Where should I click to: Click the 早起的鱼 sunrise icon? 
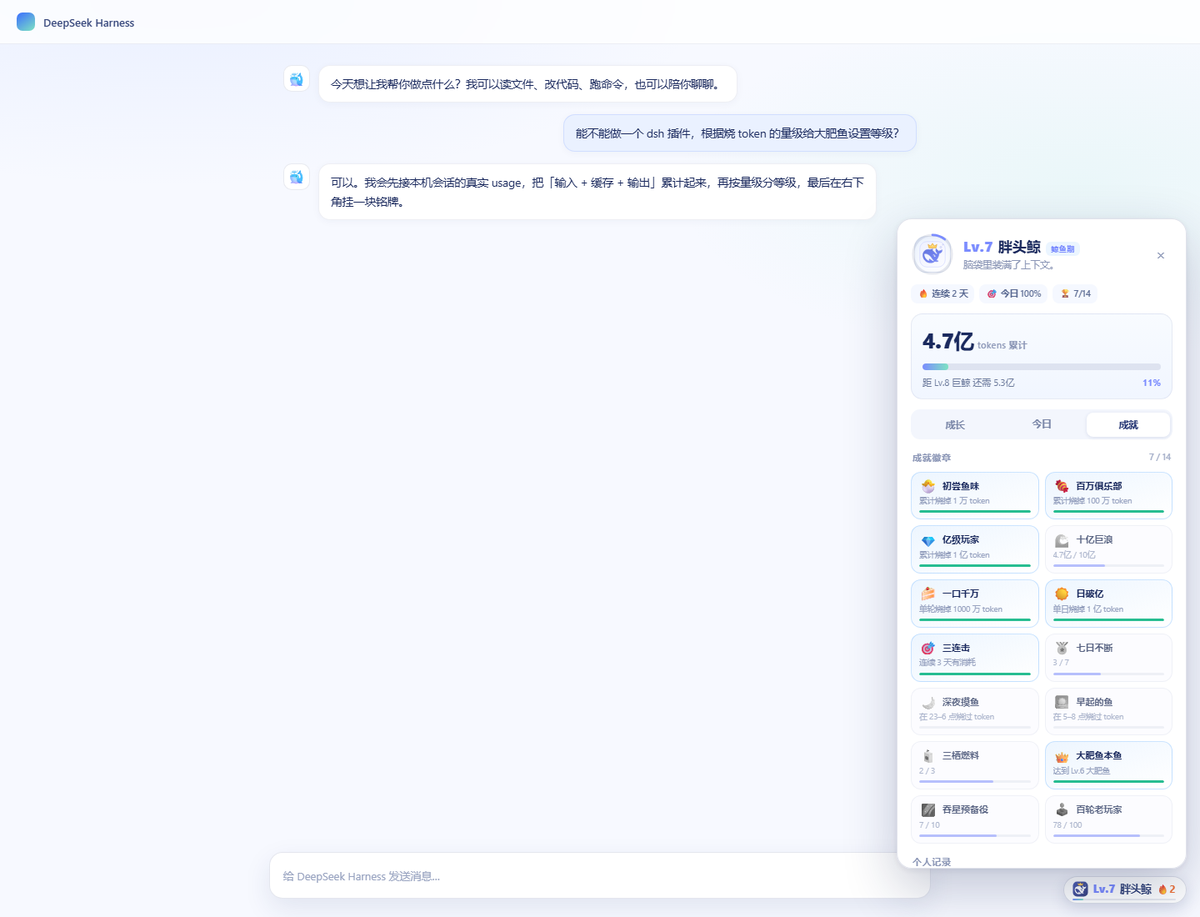[x=1062, y=702]
